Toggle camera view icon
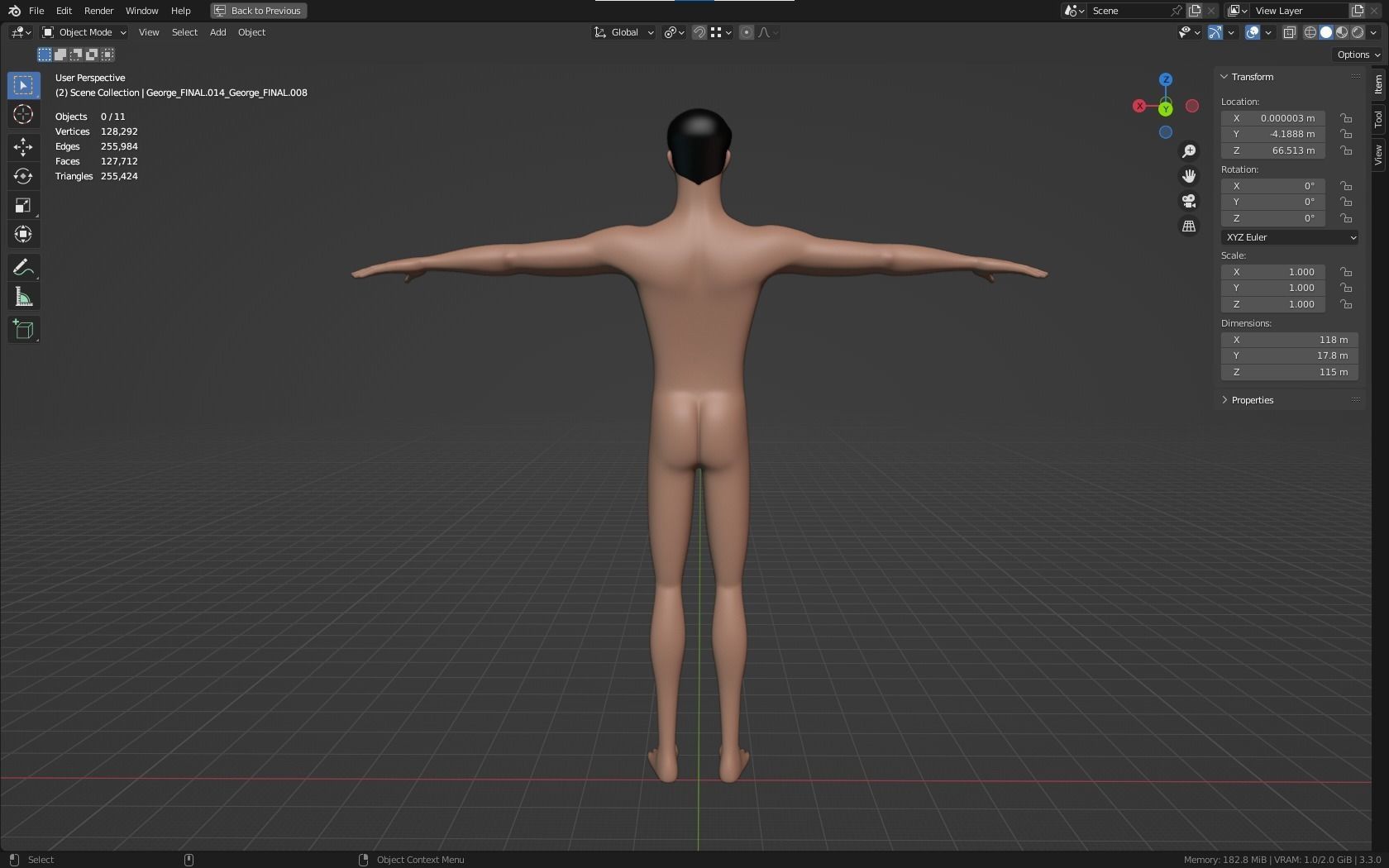The height and width of the screenshot is (868, 1389). (x=1189, y=201)
